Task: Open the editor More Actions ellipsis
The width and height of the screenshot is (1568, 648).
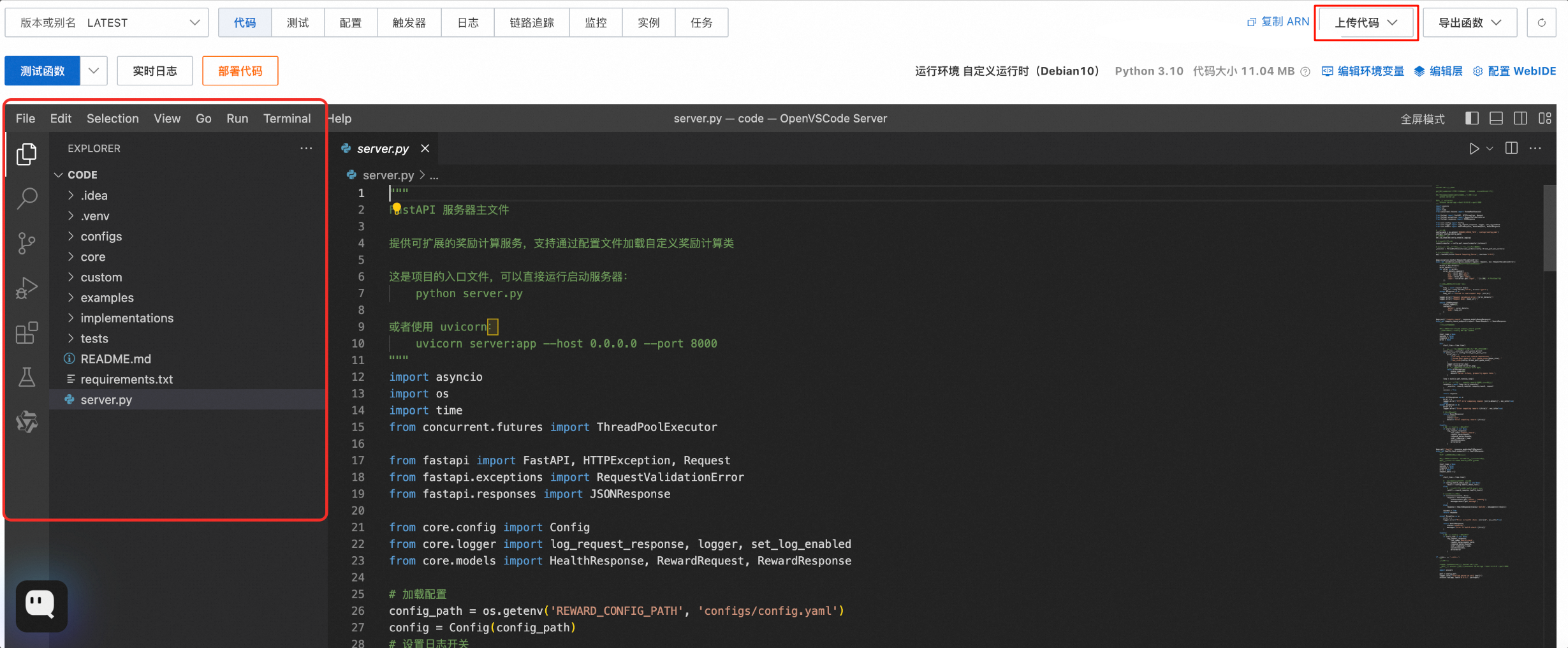Action: click(x=1535, y=149)
